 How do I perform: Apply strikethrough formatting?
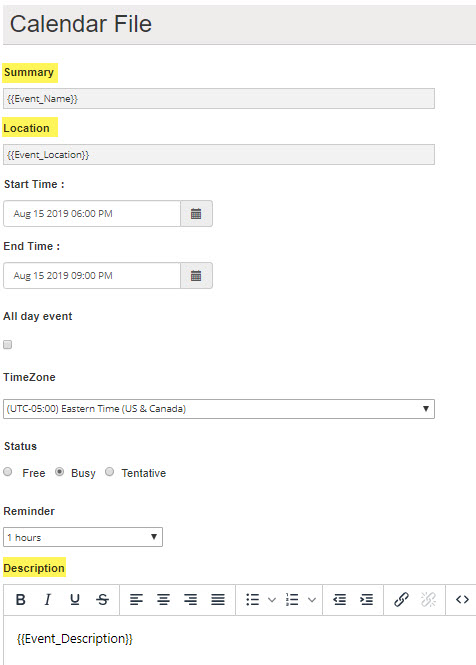102,599
